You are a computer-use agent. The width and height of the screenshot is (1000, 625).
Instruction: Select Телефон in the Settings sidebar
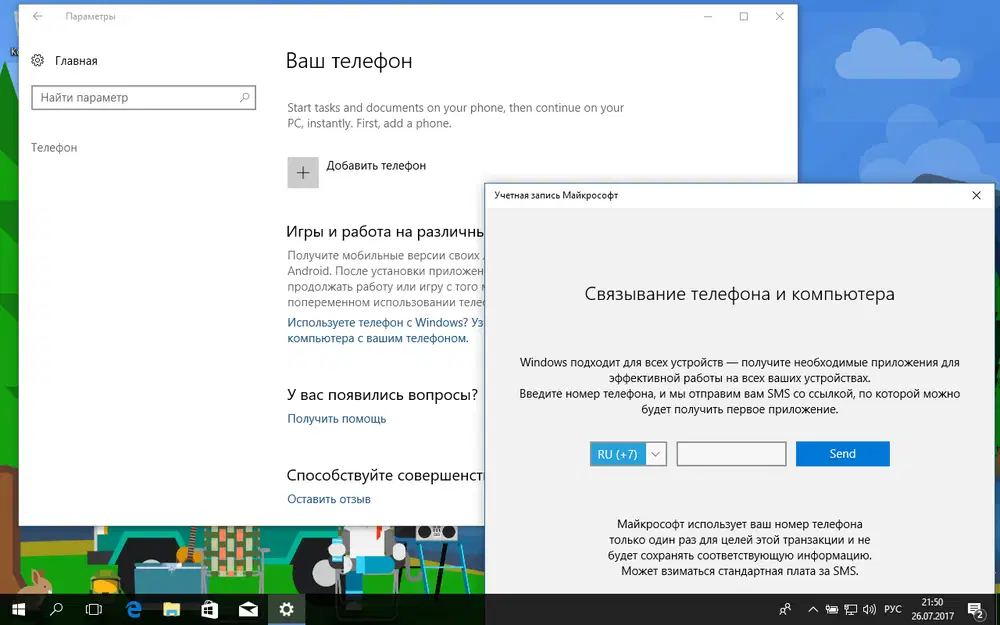[x=53, y=147]
